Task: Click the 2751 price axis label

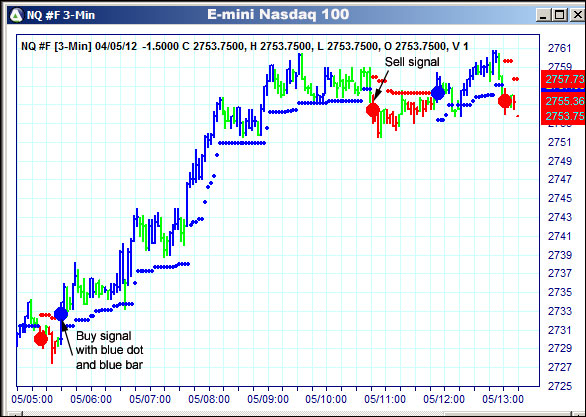Action: [x=559, y=142]
